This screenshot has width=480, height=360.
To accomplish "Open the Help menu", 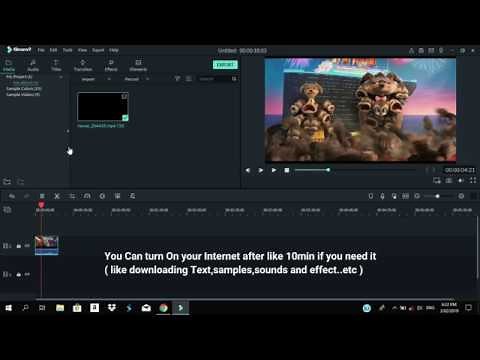I will (114, 50).
